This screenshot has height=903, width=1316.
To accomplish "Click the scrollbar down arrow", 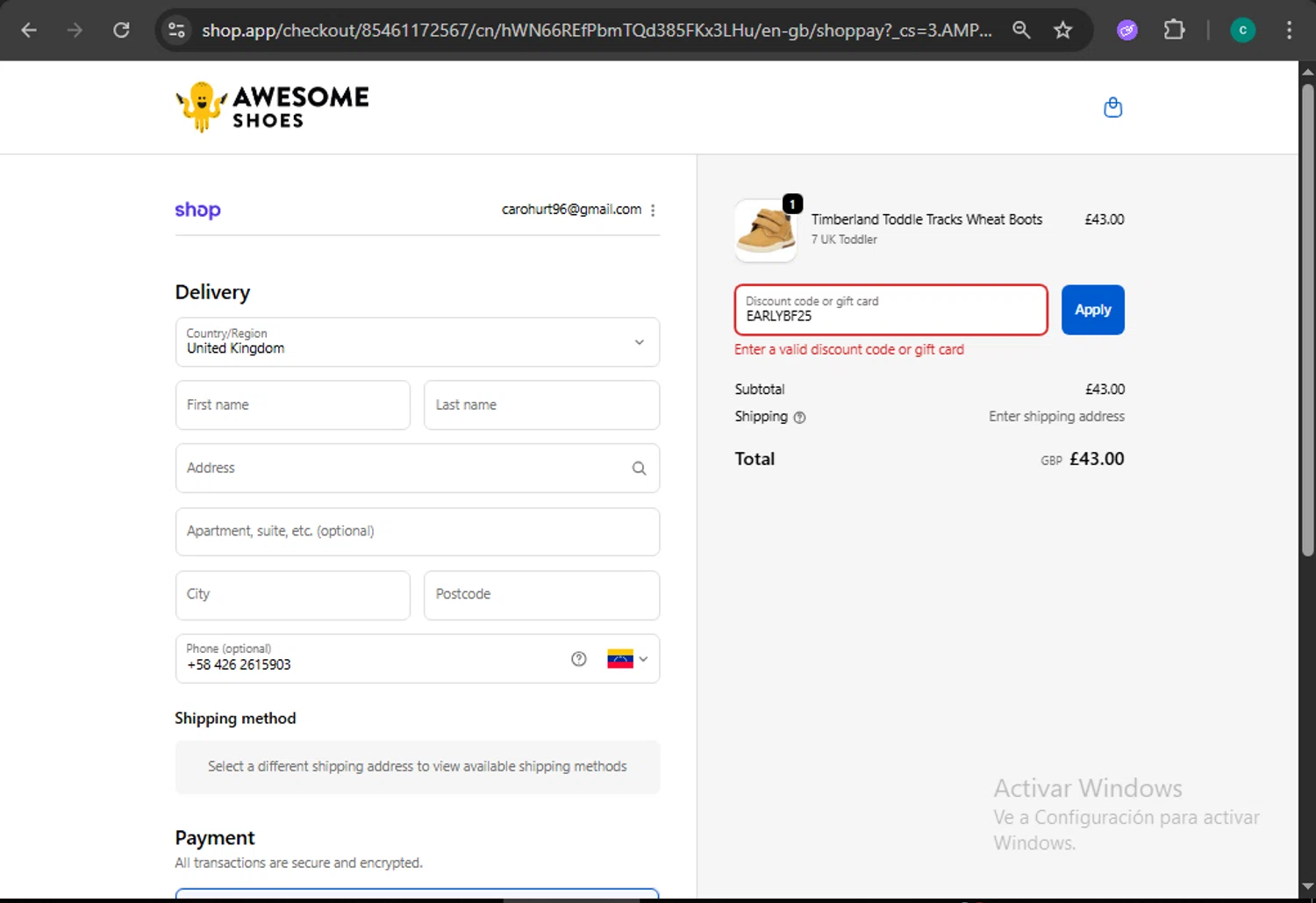I will click(x=1307, y=886).
